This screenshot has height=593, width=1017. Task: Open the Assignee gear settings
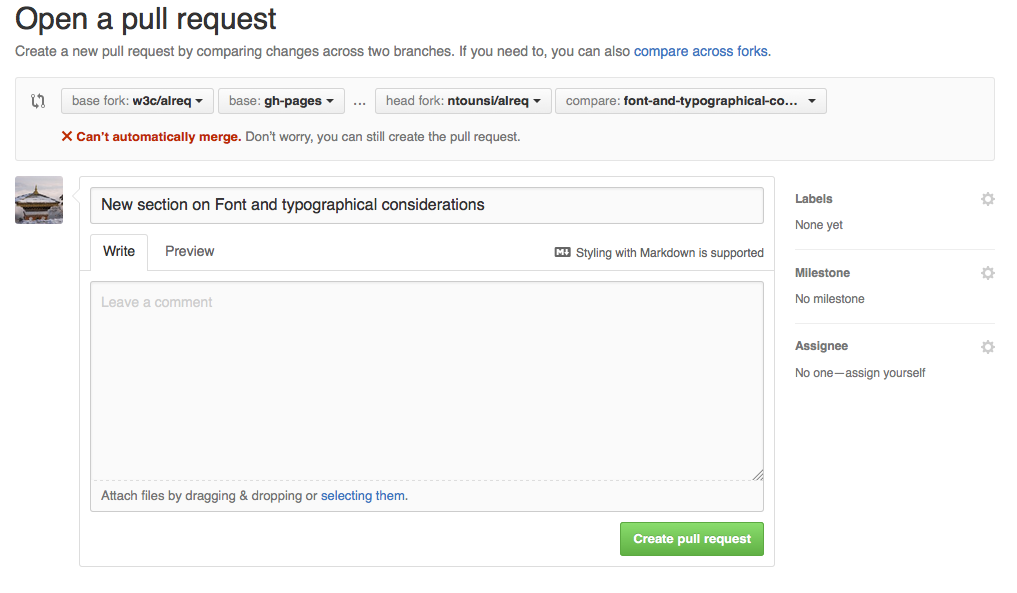point(987,347)
